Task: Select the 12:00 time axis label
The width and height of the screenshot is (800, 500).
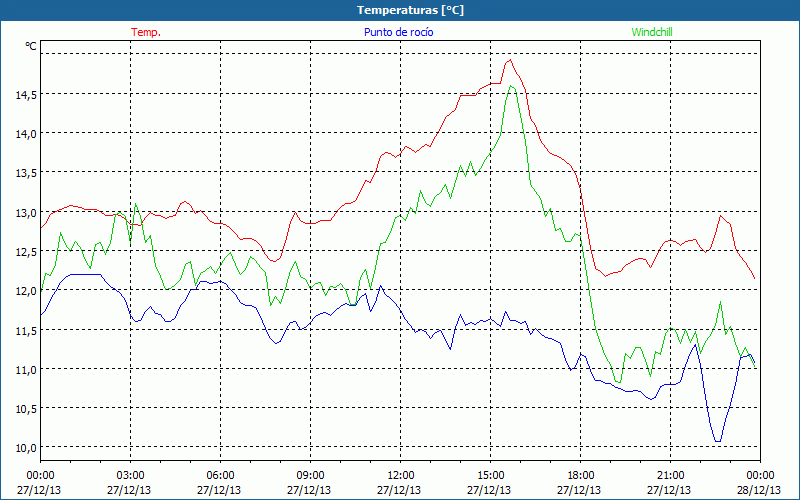Action: [x=401, y=475]
